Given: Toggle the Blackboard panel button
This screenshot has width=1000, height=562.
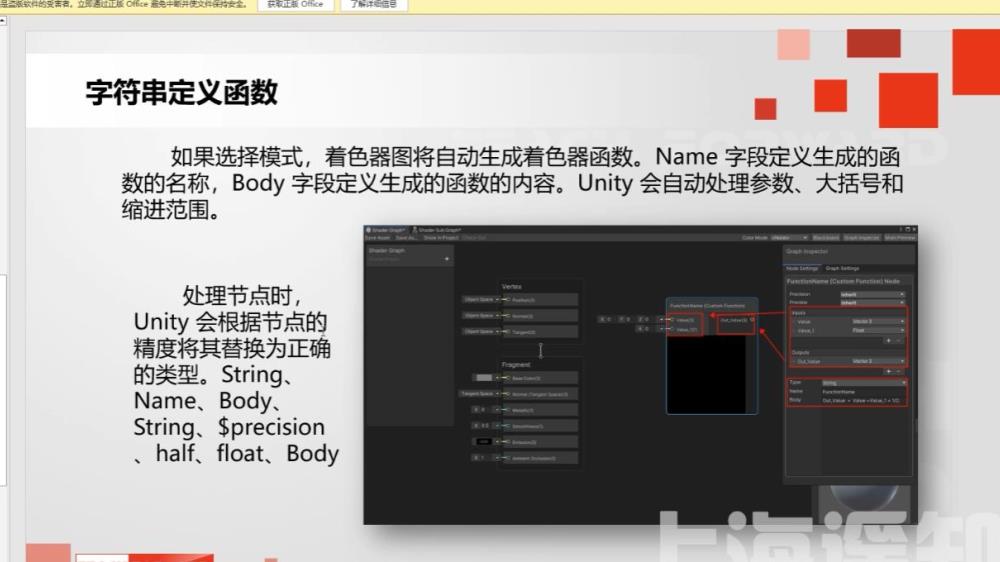Looking at the screenshot, I should [826, 238].
